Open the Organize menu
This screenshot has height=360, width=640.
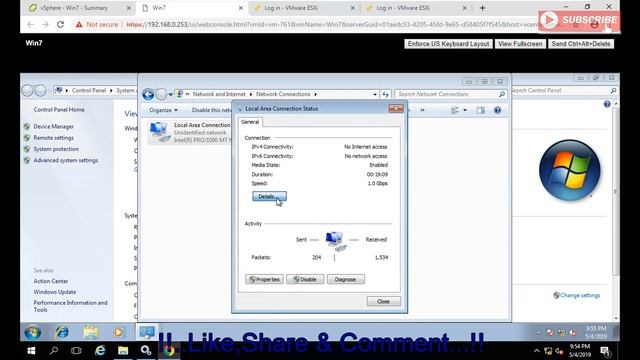163,110
